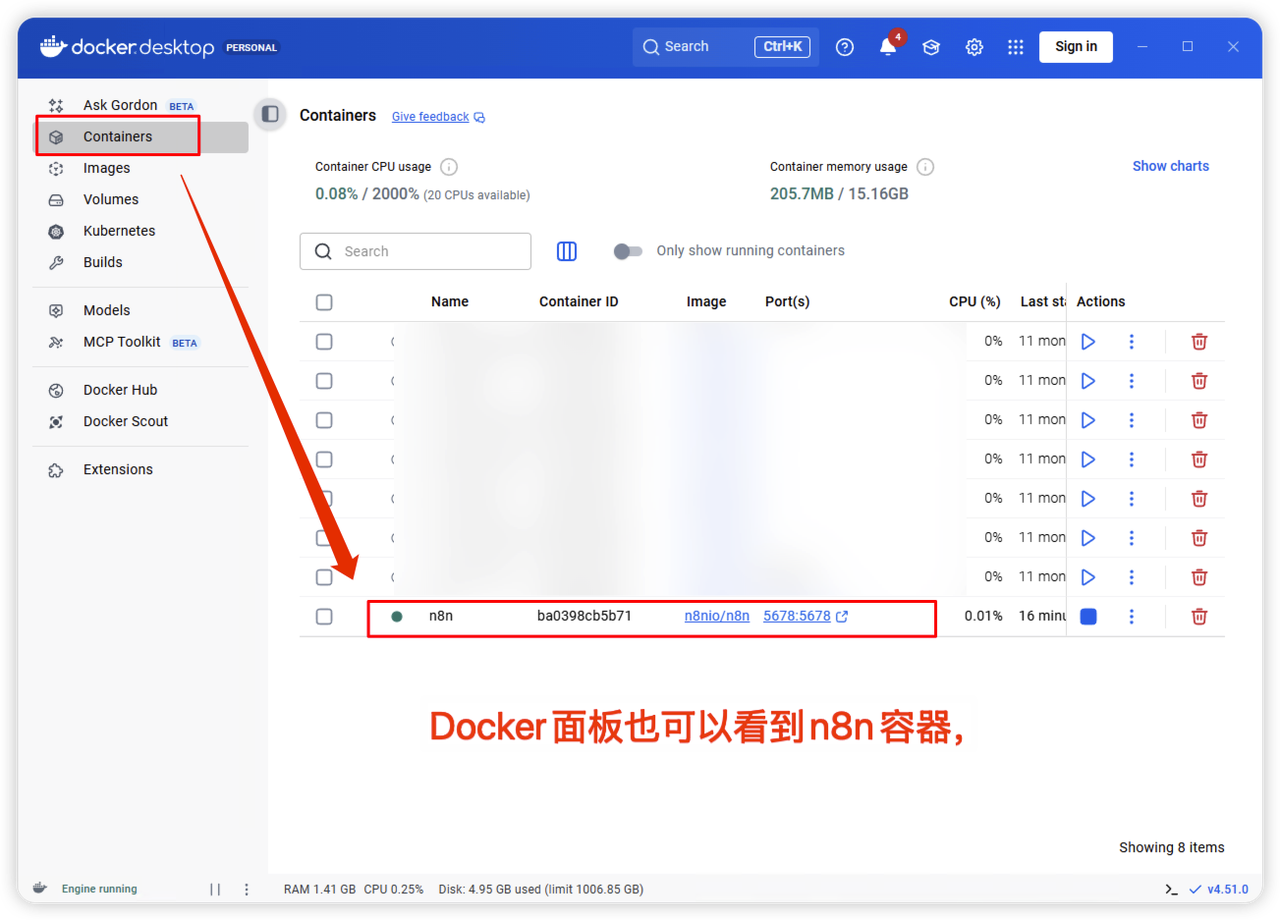
Task: Sort by the Name column header
Action: [x=450, y=301]
